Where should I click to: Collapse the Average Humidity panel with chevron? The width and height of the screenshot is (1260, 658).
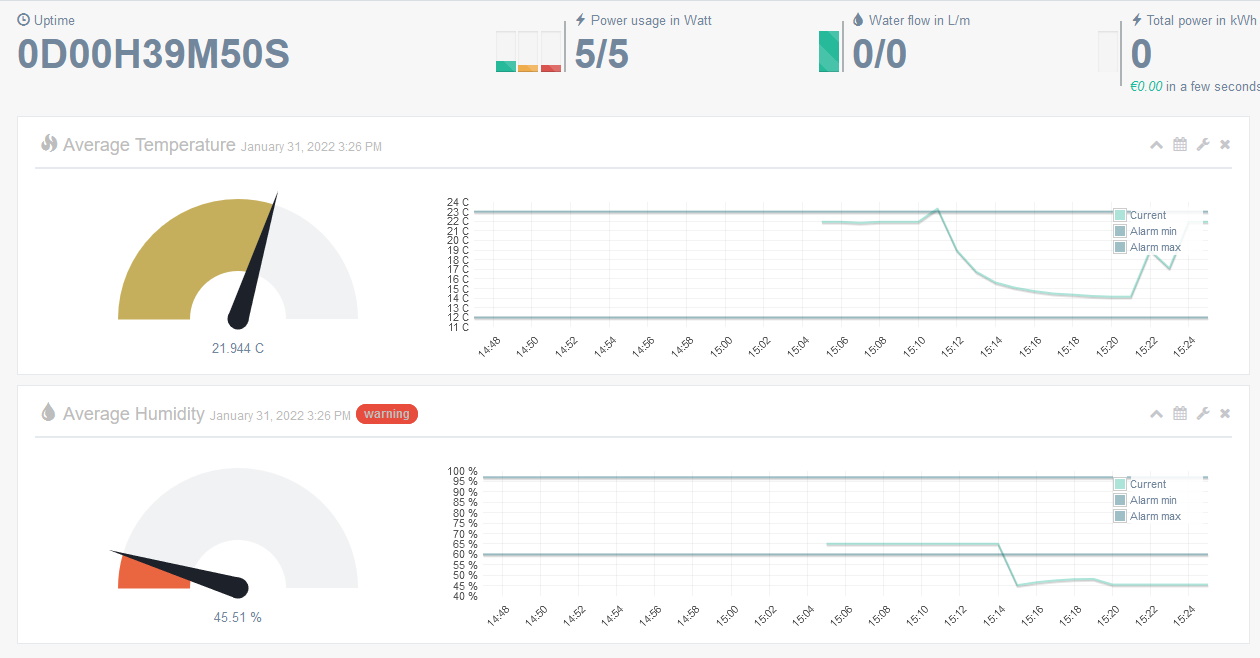(1156, 414)
